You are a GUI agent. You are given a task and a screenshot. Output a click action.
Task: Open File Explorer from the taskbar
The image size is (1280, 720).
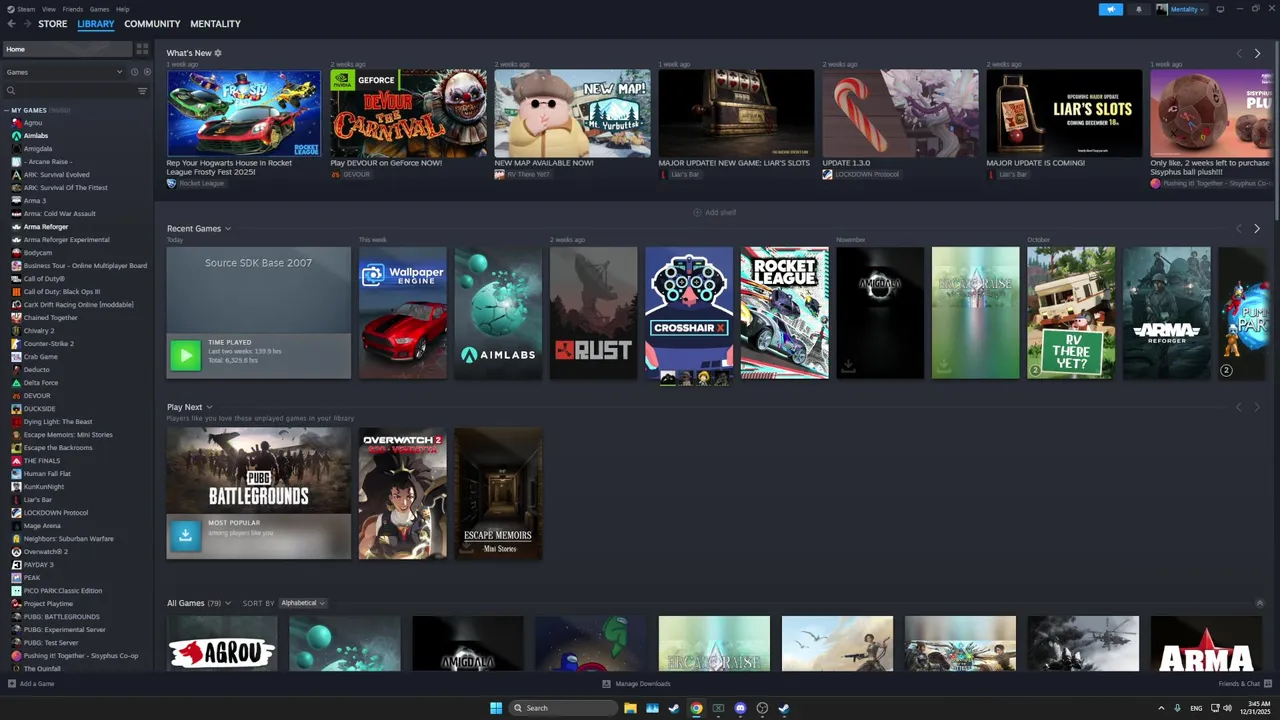[630, 708]
